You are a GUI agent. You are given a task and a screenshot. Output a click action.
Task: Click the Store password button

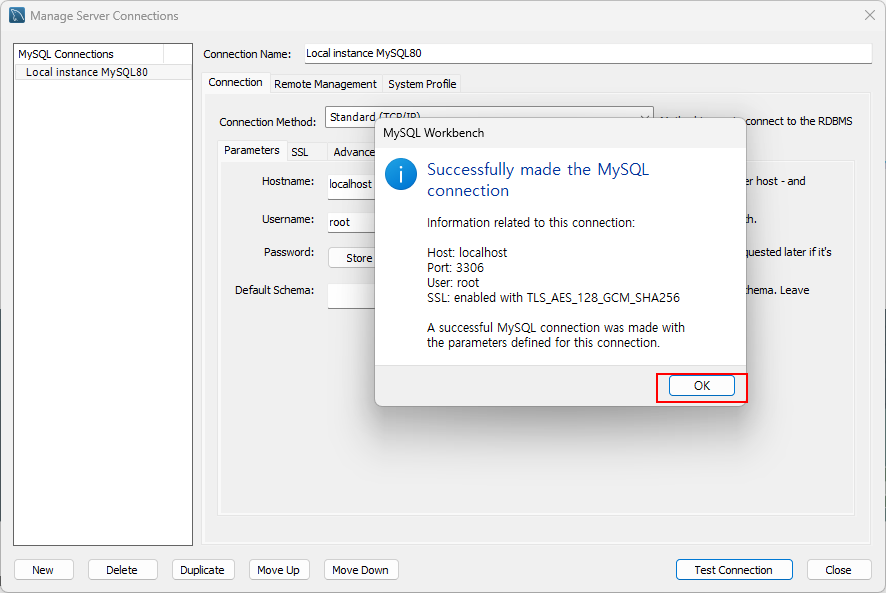[352, 258]
